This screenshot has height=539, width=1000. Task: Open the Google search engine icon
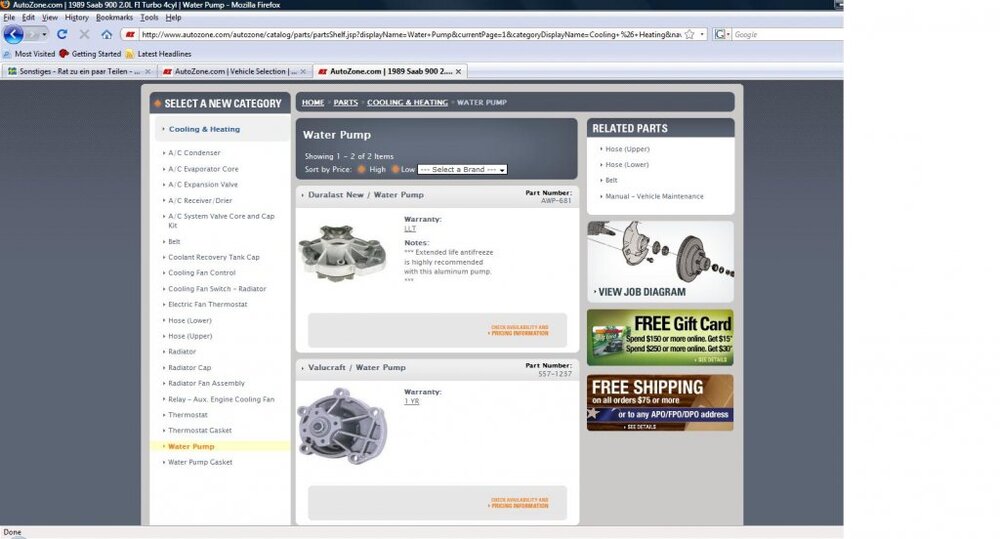pos(719,34)
